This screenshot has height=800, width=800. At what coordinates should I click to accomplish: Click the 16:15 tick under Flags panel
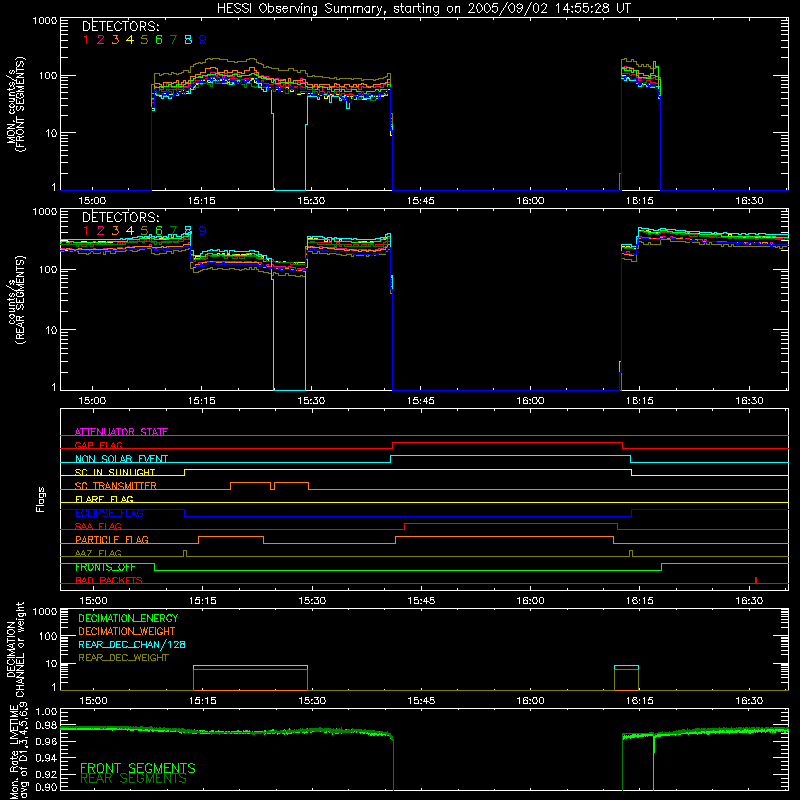click(640, 601)
